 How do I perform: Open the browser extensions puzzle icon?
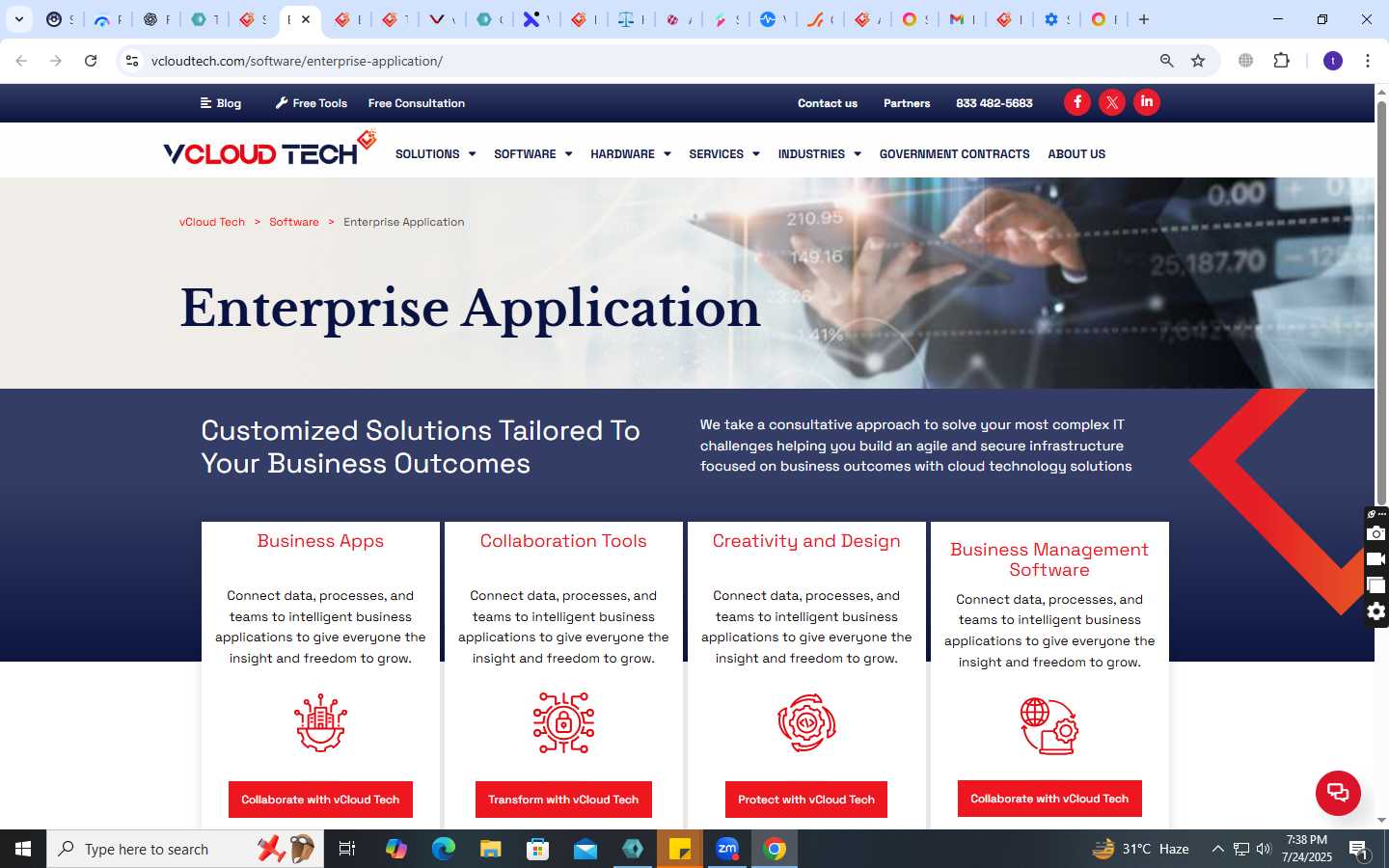(1282, 61)
